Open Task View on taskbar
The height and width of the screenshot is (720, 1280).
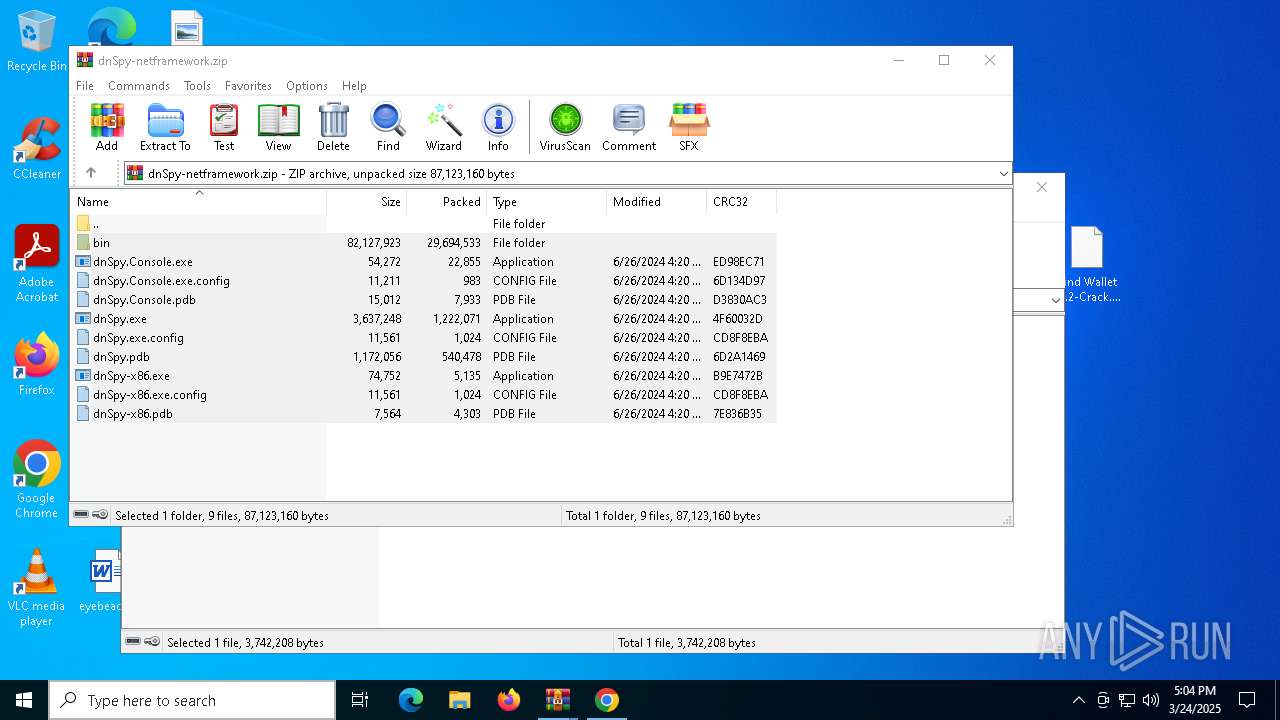360,700
